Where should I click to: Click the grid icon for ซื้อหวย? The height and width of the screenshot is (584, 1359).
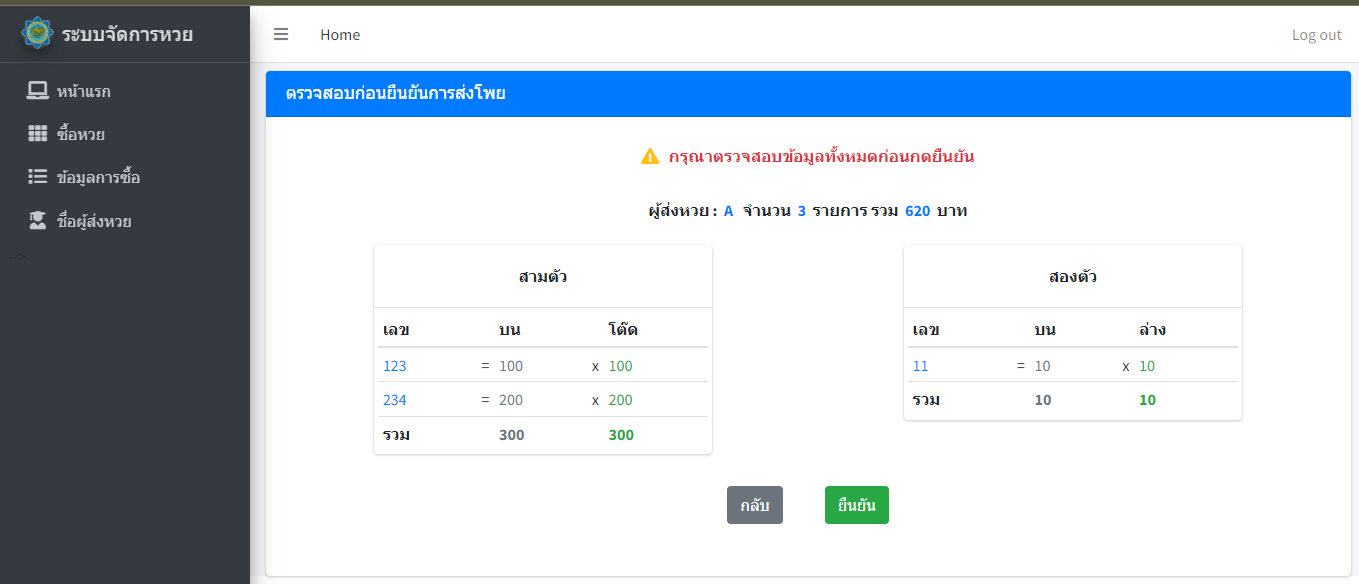[x=37, y=134]
